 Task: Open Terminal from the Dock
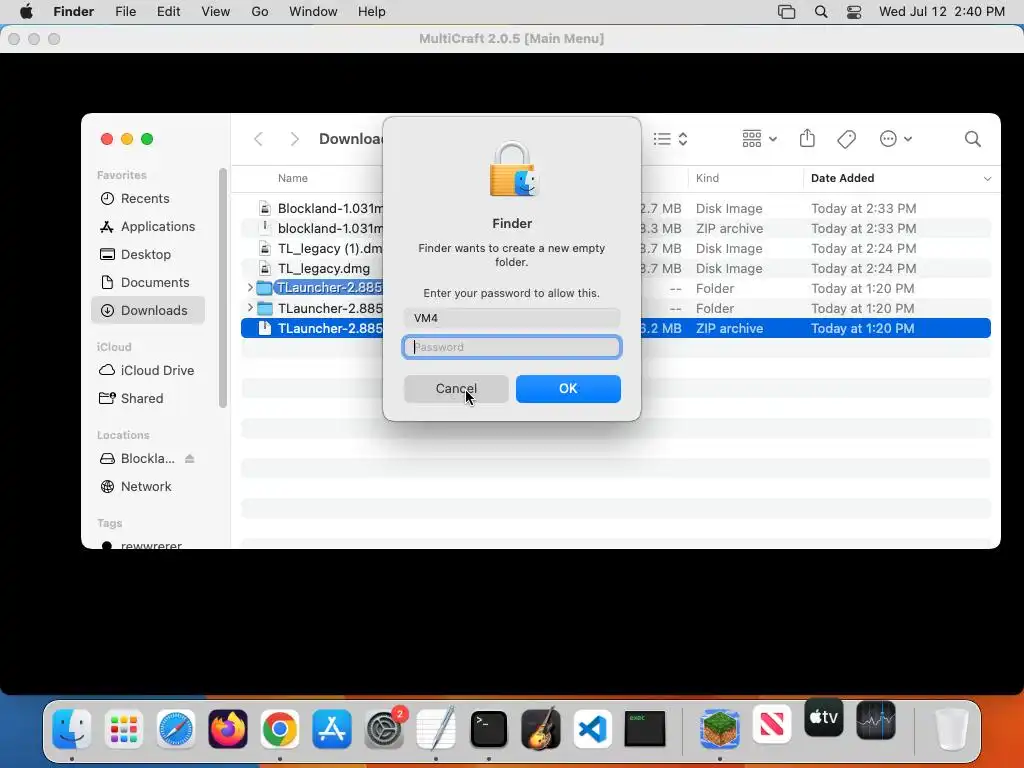click(x=488, y=729)
